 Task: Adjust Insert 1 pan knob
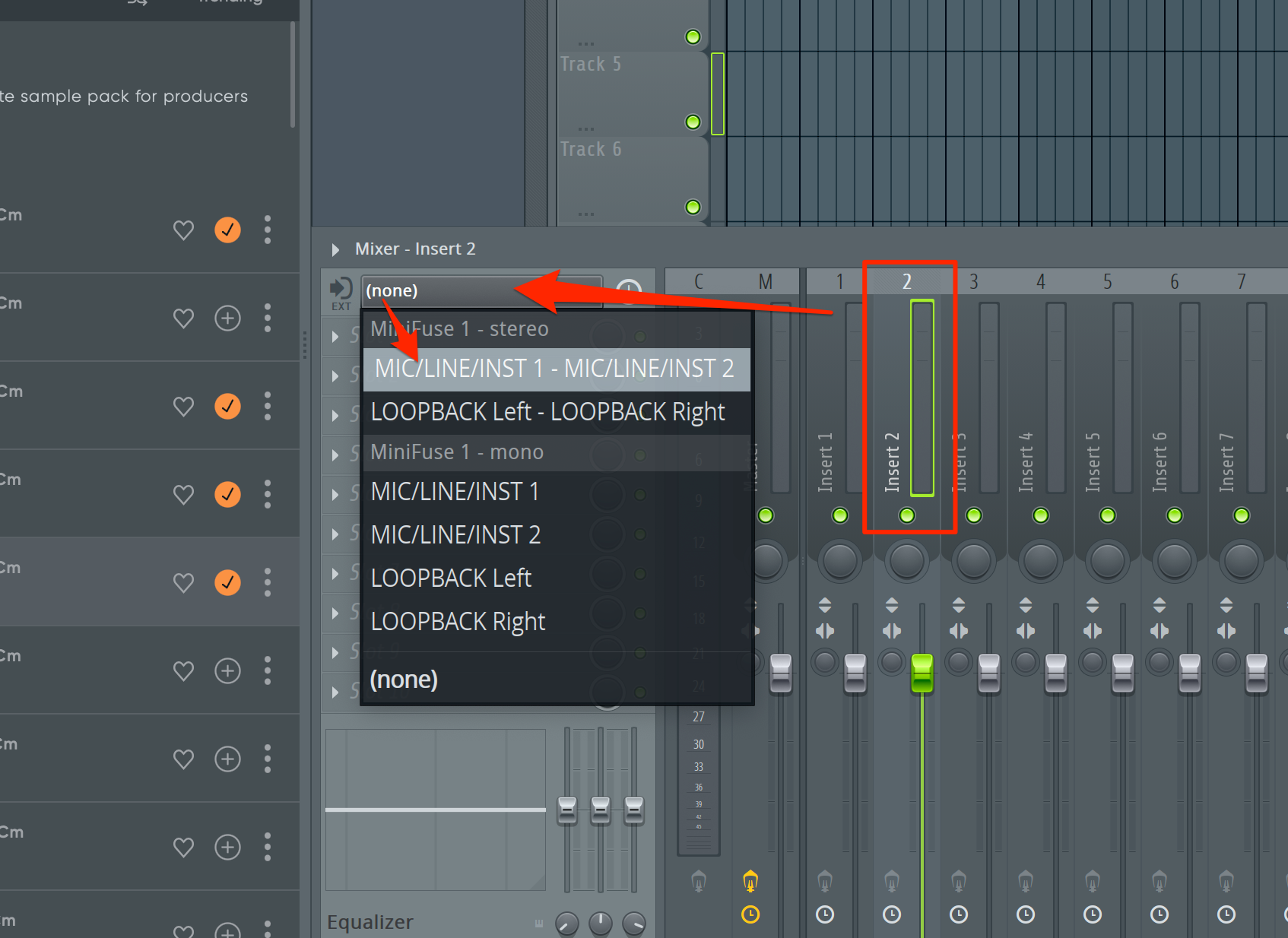tap(840, 561)
